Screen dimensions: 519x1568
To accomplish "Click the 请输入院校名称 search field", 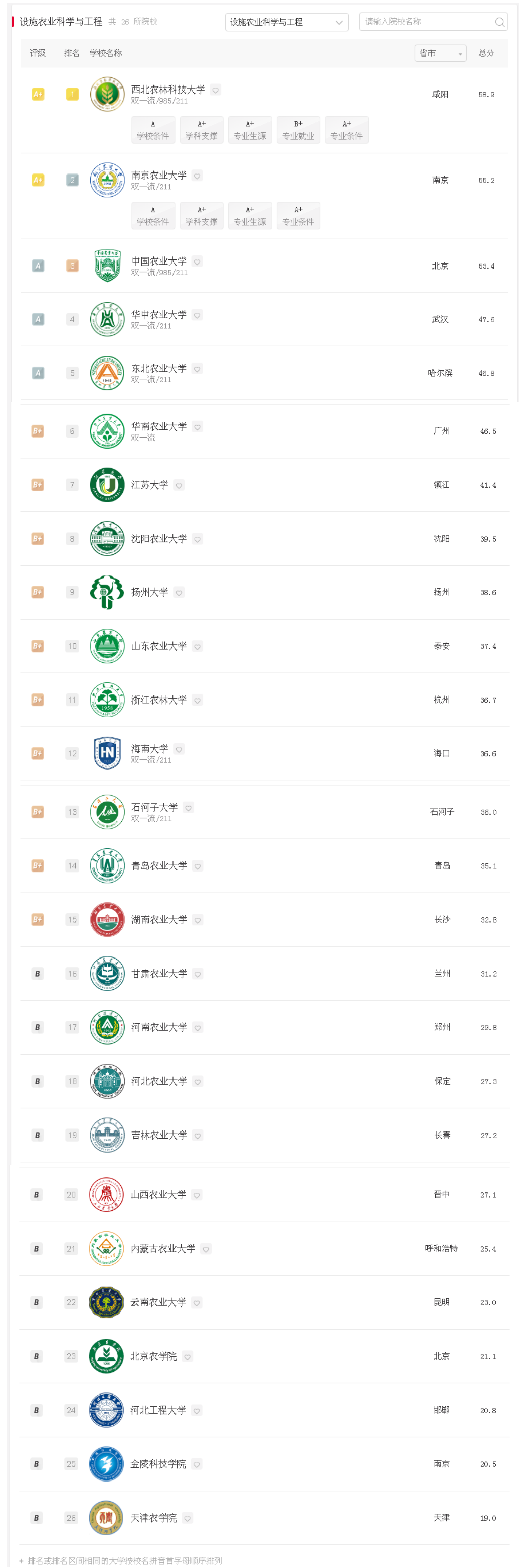I will 426,22.
